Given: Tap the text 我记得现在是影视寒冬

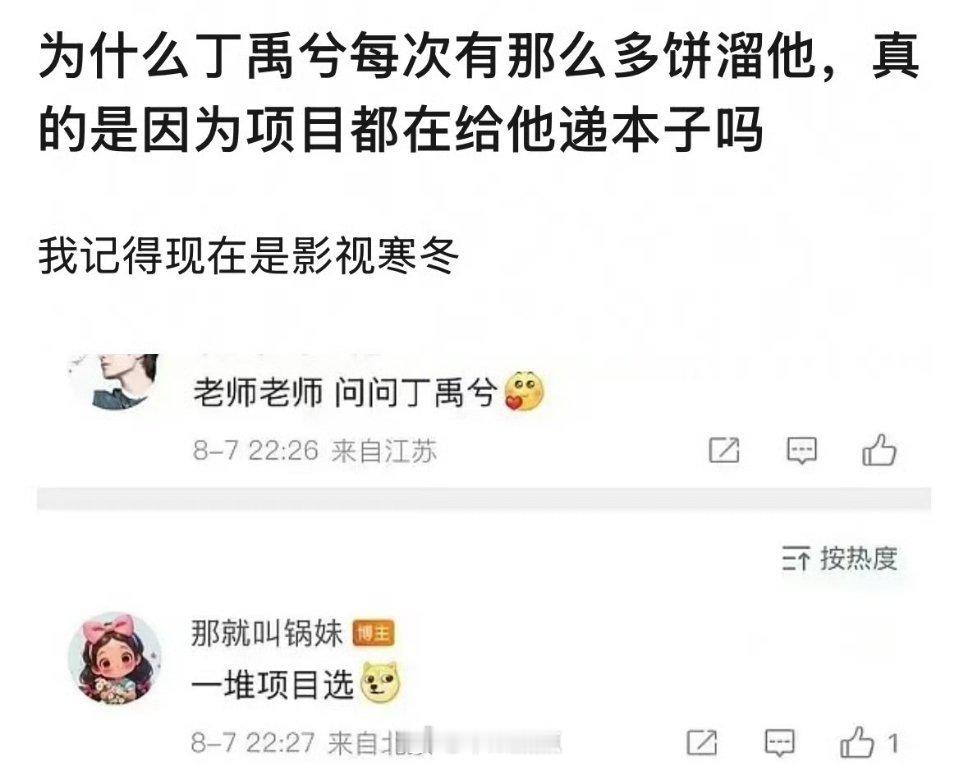Looking at the screenshot, I should 248,256.
